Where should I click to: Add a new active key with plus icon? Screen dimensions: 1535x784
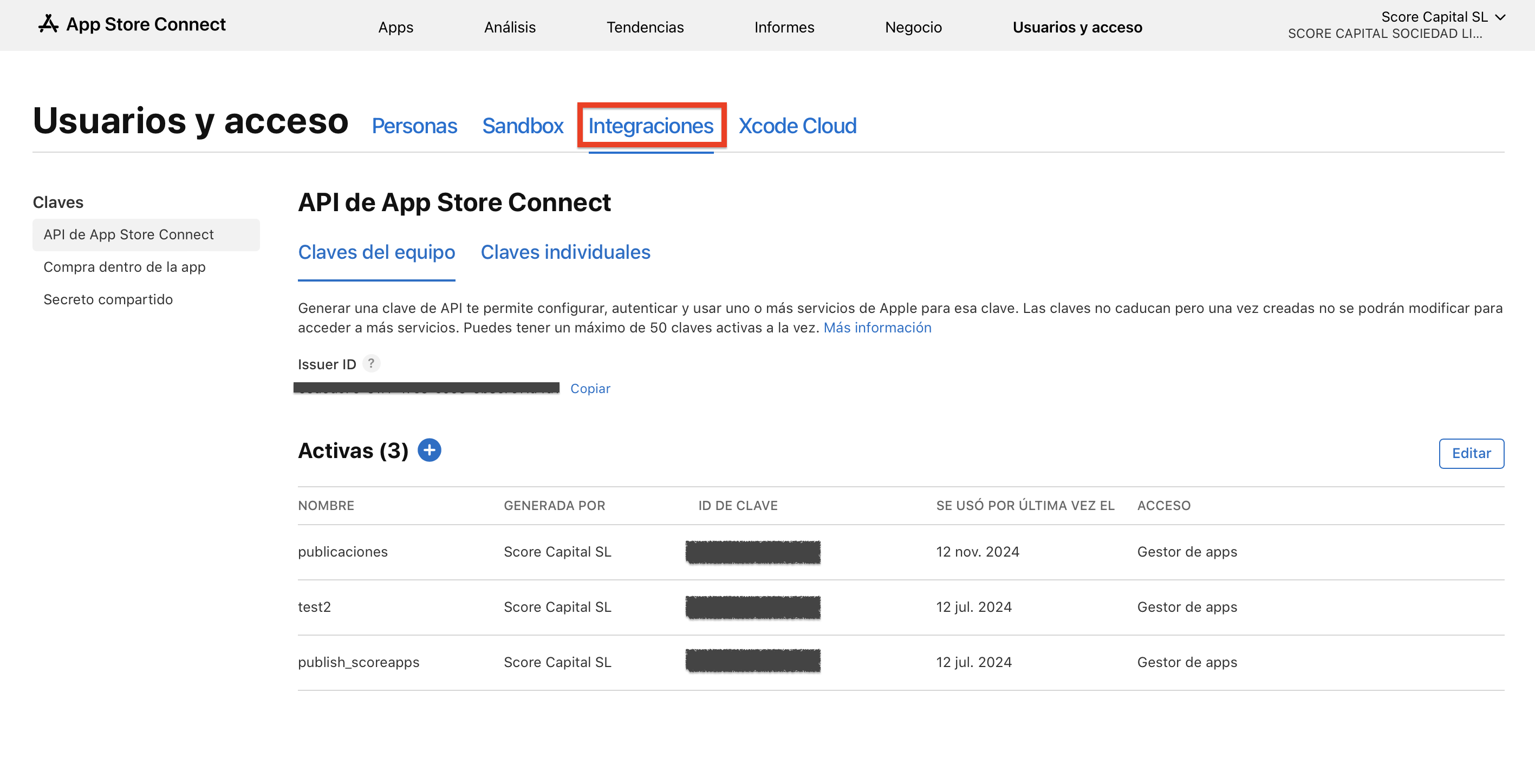429,450
